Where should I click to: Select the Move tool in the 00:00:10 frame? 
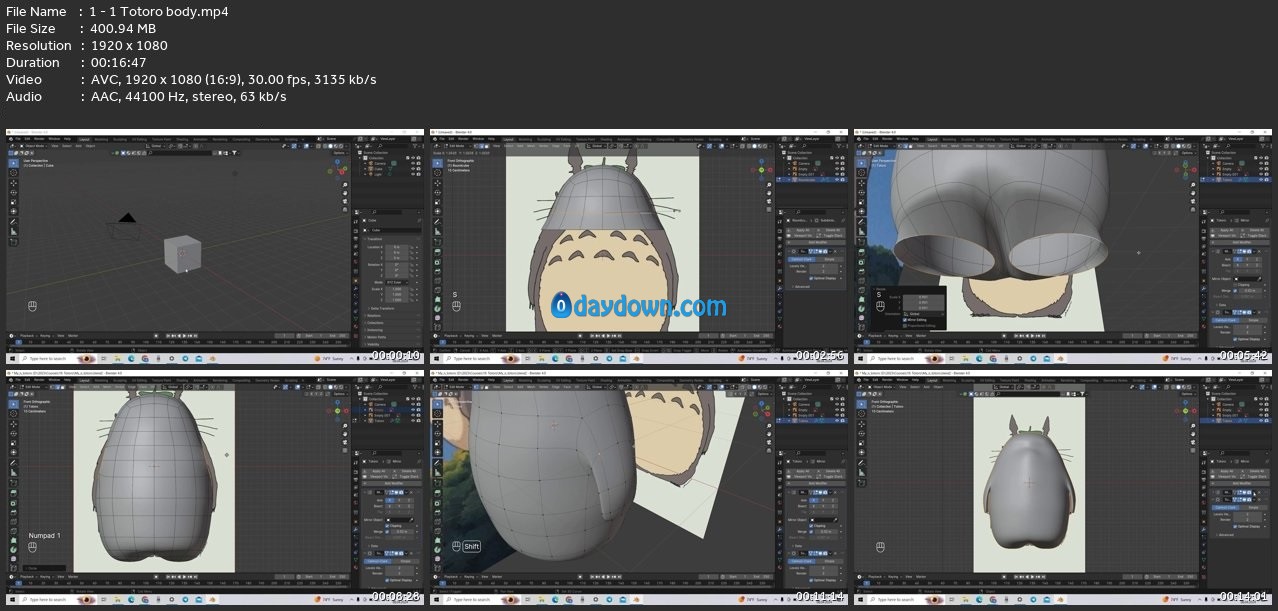(13, 183)
